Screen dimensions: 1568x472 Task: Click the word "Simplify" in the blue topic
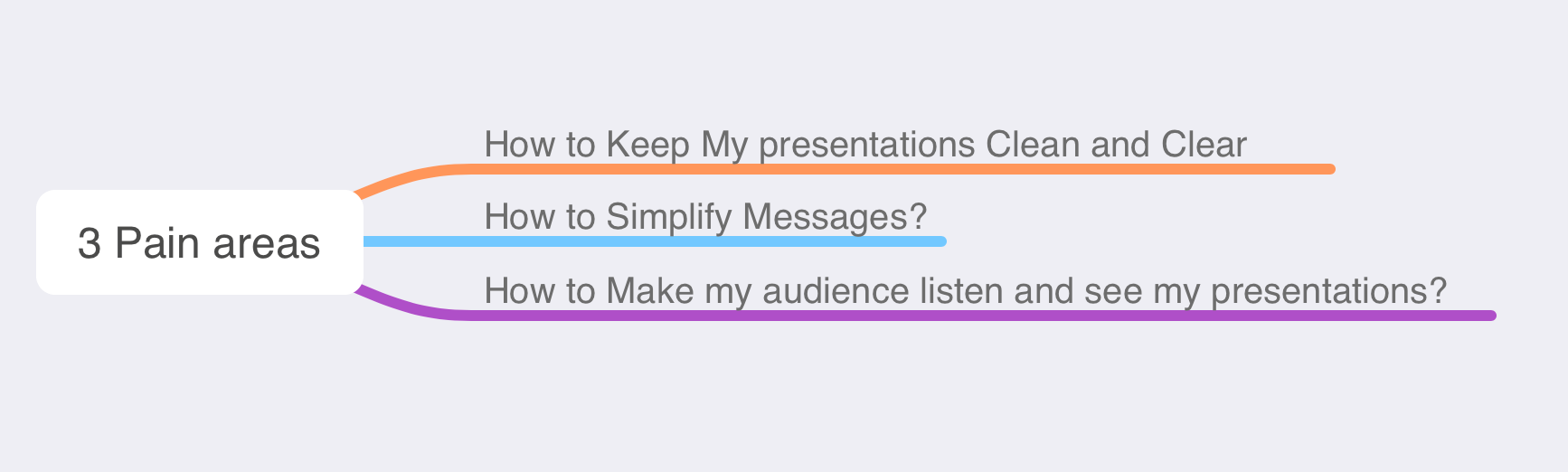pos(668,217)
